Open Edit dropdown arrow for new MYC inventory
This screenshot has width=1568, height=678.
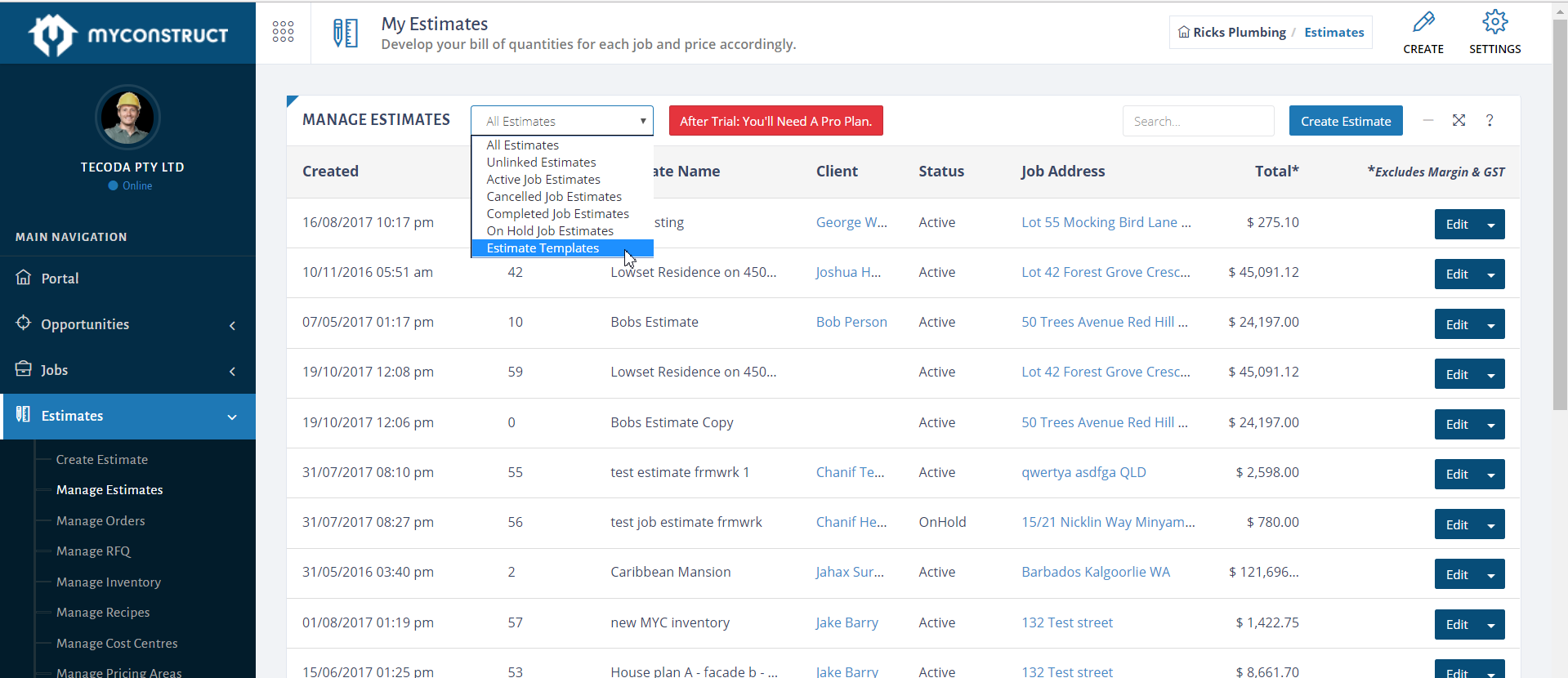[x=1492, y=625]
